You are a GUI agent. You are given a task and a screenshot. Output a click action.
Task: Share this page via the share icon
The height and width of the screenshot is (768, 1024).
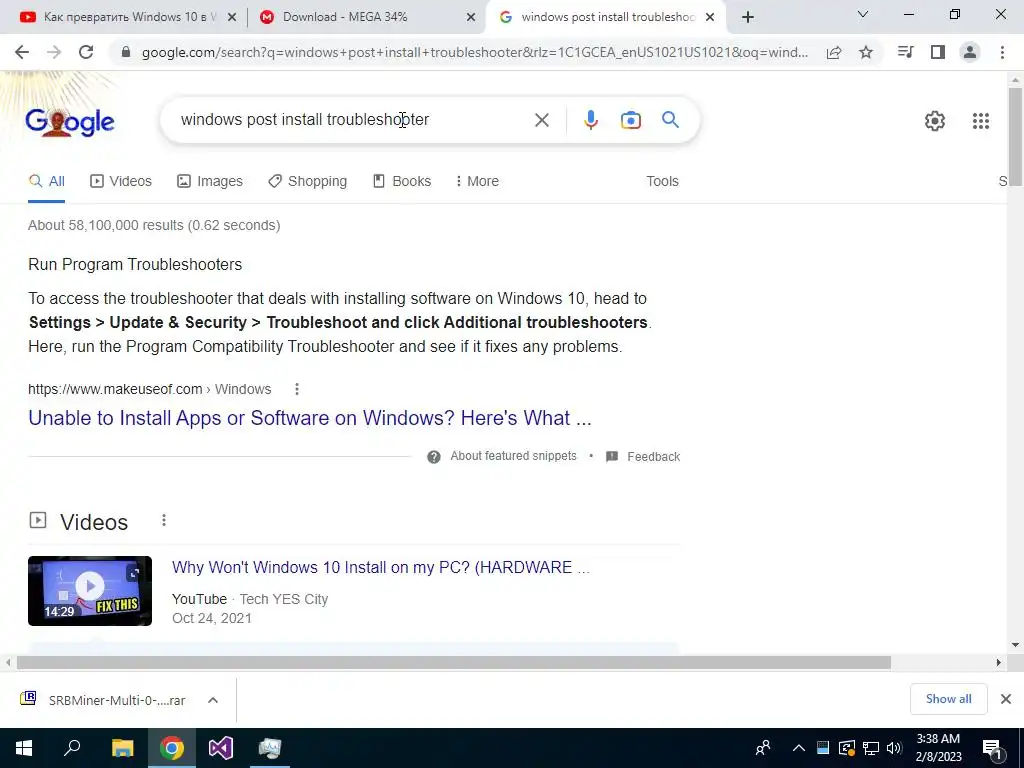coord(834,52)
